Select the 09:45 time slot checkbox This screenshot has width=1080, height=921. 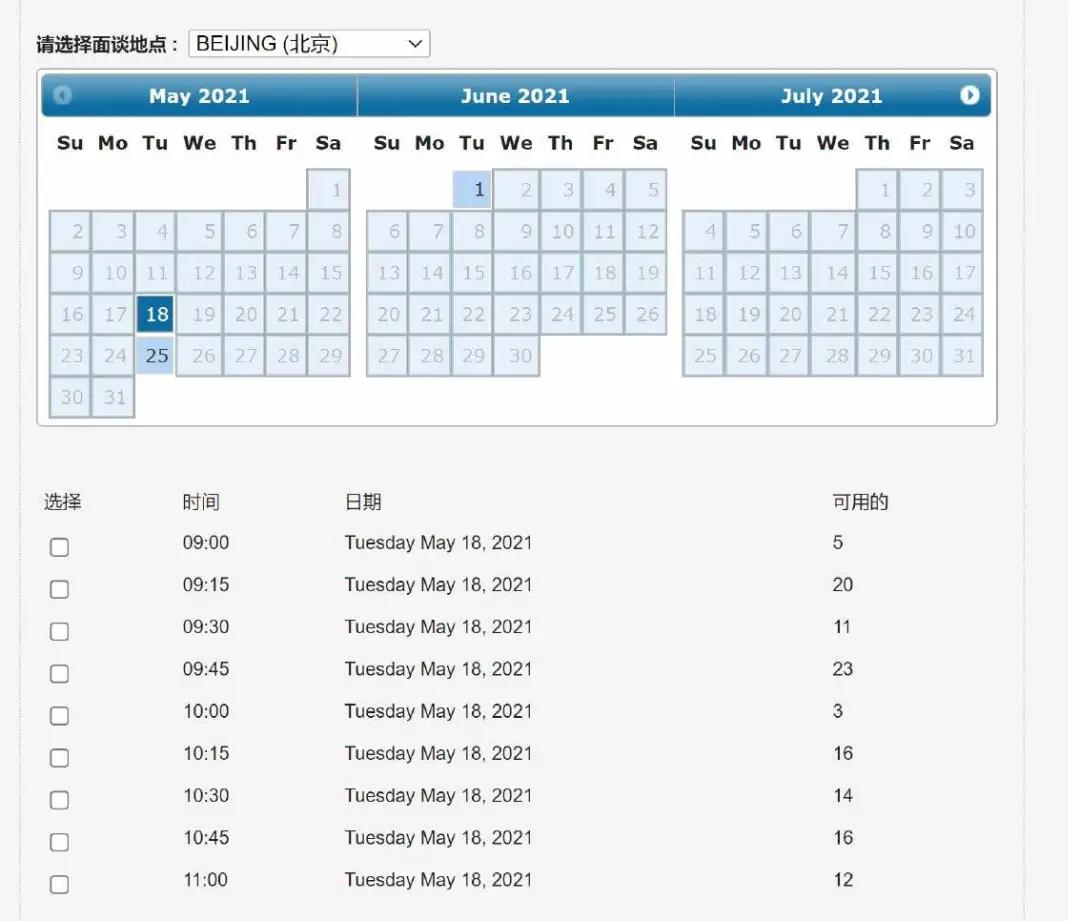60,673
